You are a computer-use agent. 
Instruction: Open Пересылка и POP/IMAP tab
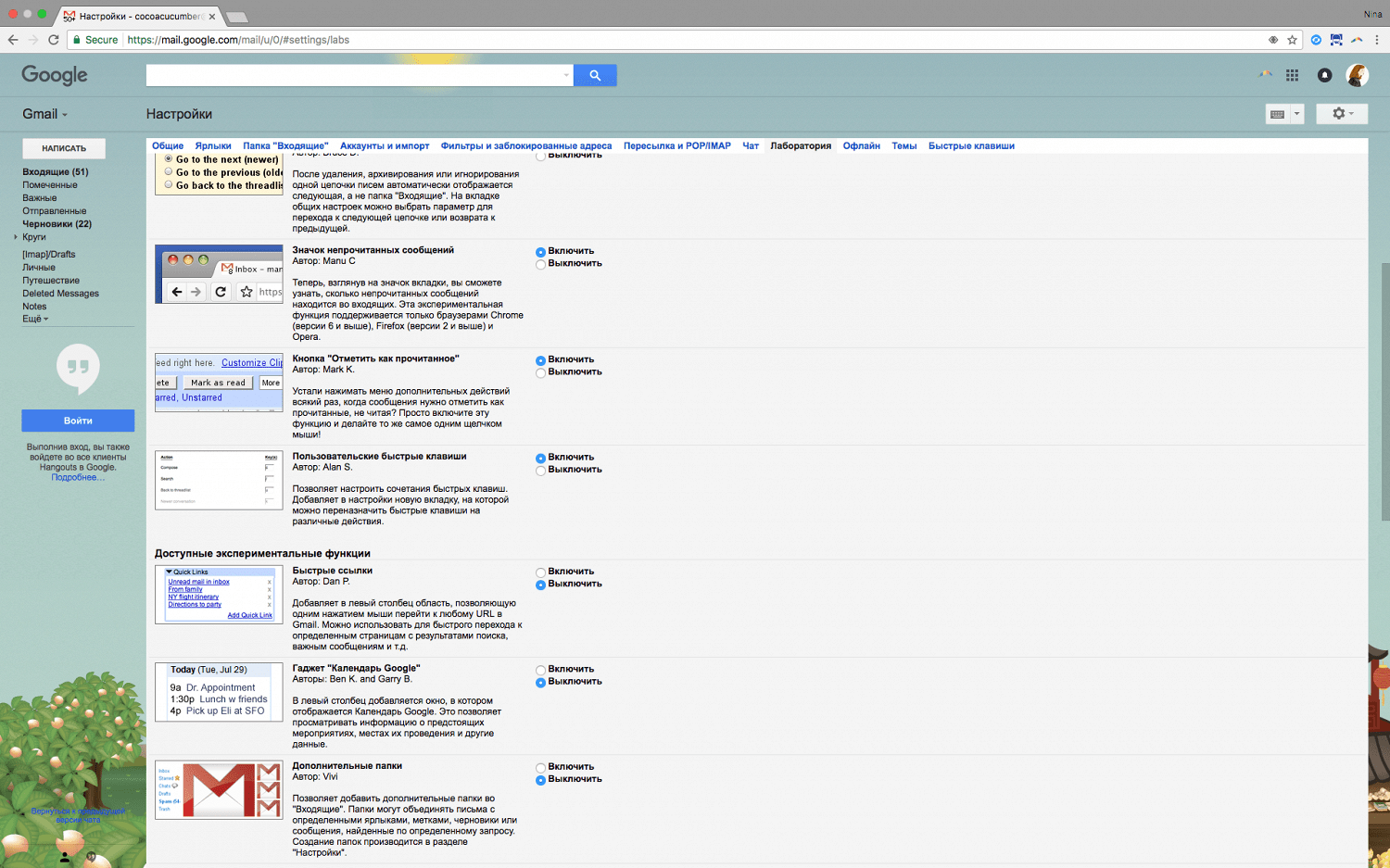tap(677, 145)
